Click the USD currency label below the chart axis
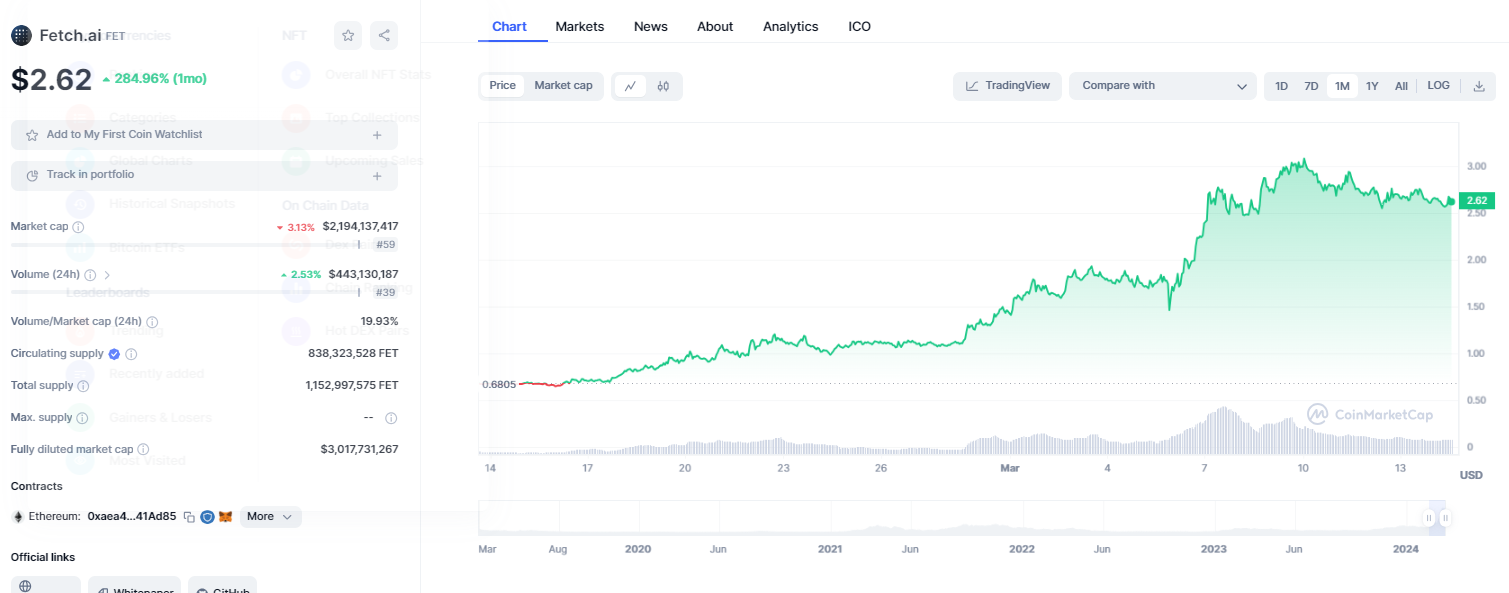1509x593 pixels. click(x=1471, y=475)
